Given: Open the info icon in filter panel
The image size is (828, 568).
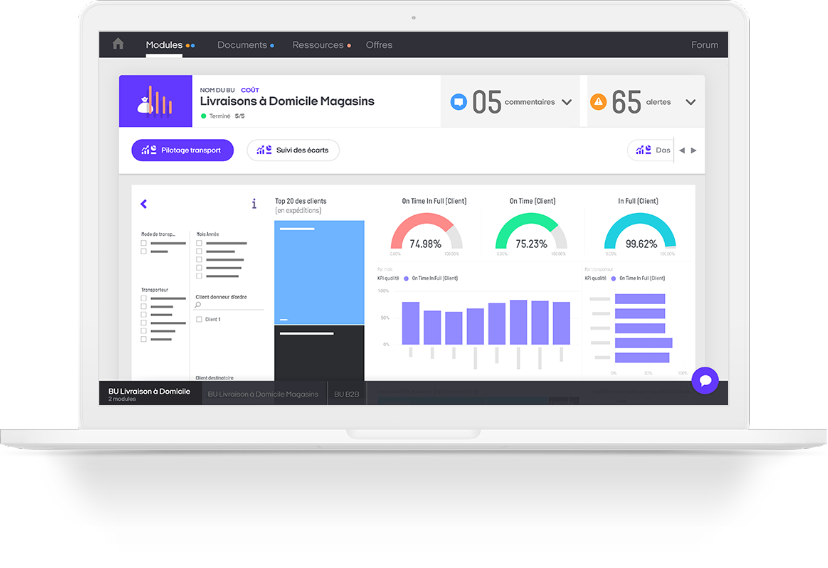Looking at the screenshot, I should pyautogui.click(x=254, y=204).
